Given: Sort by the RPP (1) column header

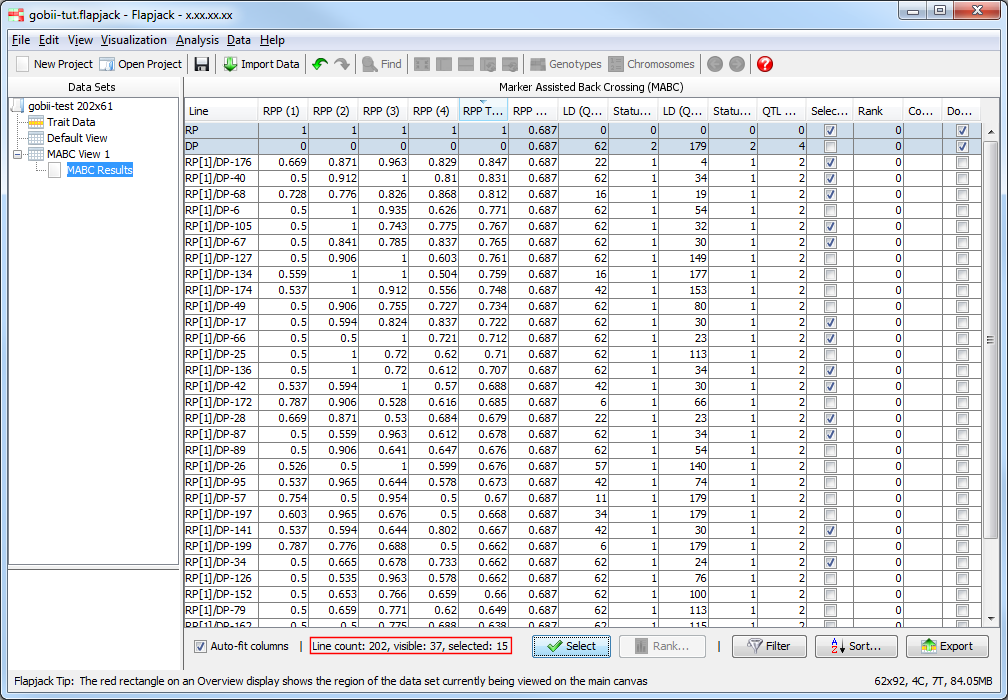Looking at the screenshot, I should (283, 111).
